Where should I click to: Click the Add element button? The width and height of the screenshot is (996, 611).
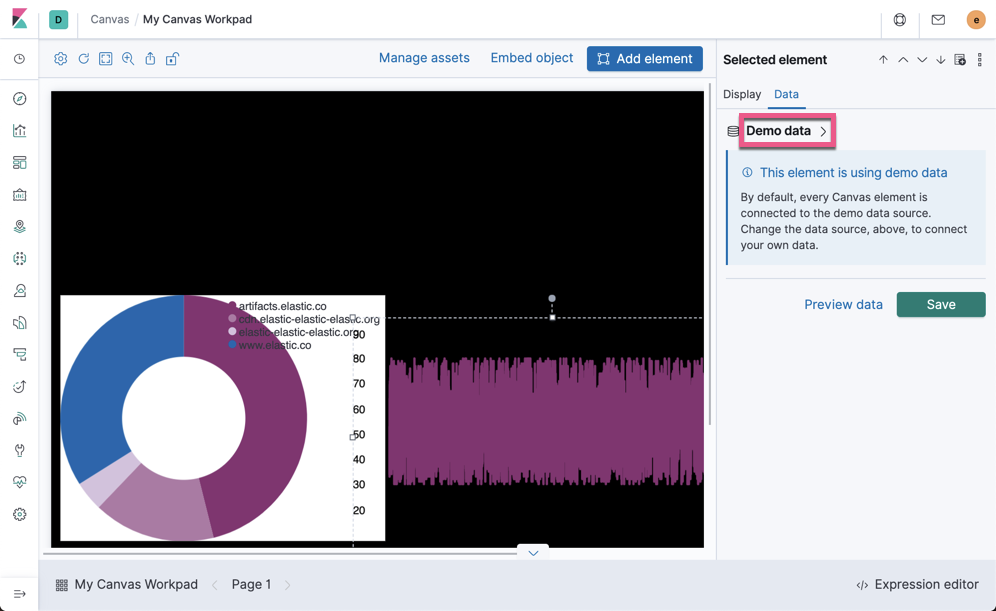(644, 58)
